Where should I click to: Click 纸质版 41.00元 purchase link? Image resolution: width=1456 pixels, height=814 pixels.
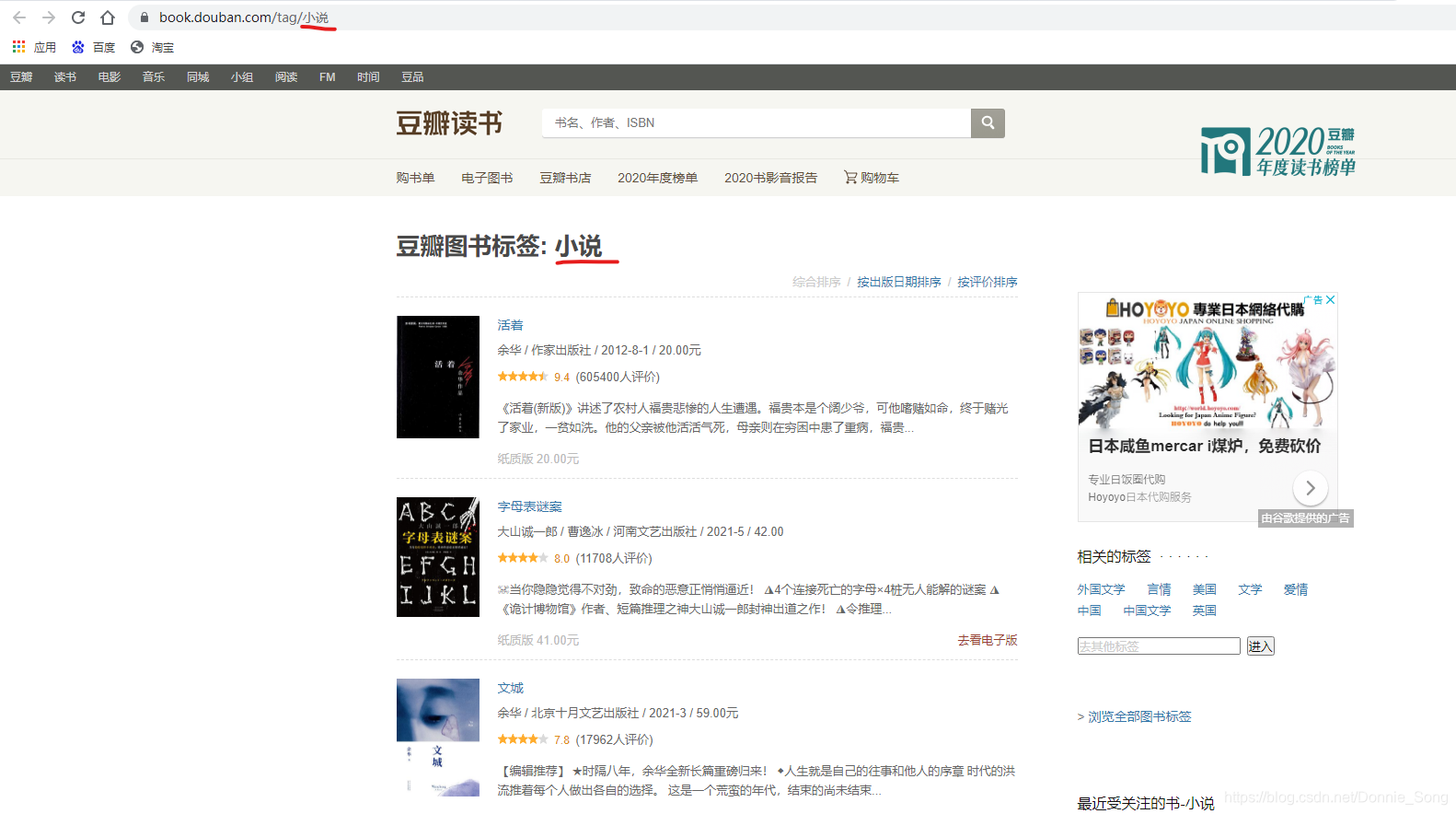point(538,640)
